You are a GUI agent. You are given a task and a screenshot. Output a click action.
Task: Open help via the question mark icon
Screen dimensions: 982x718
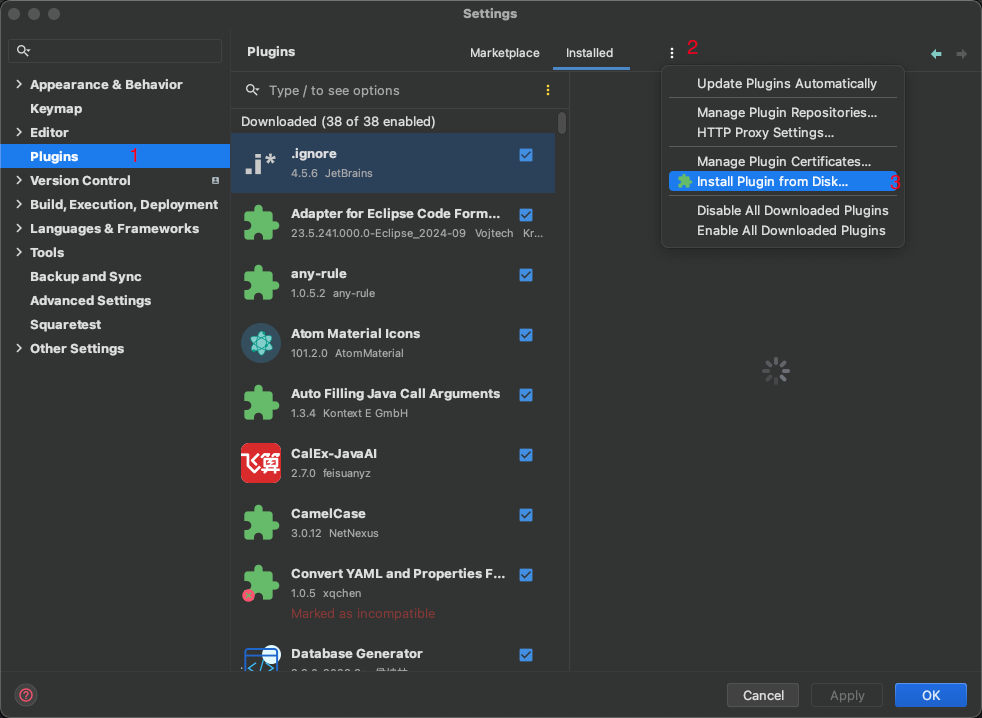[x=26, y=694]
